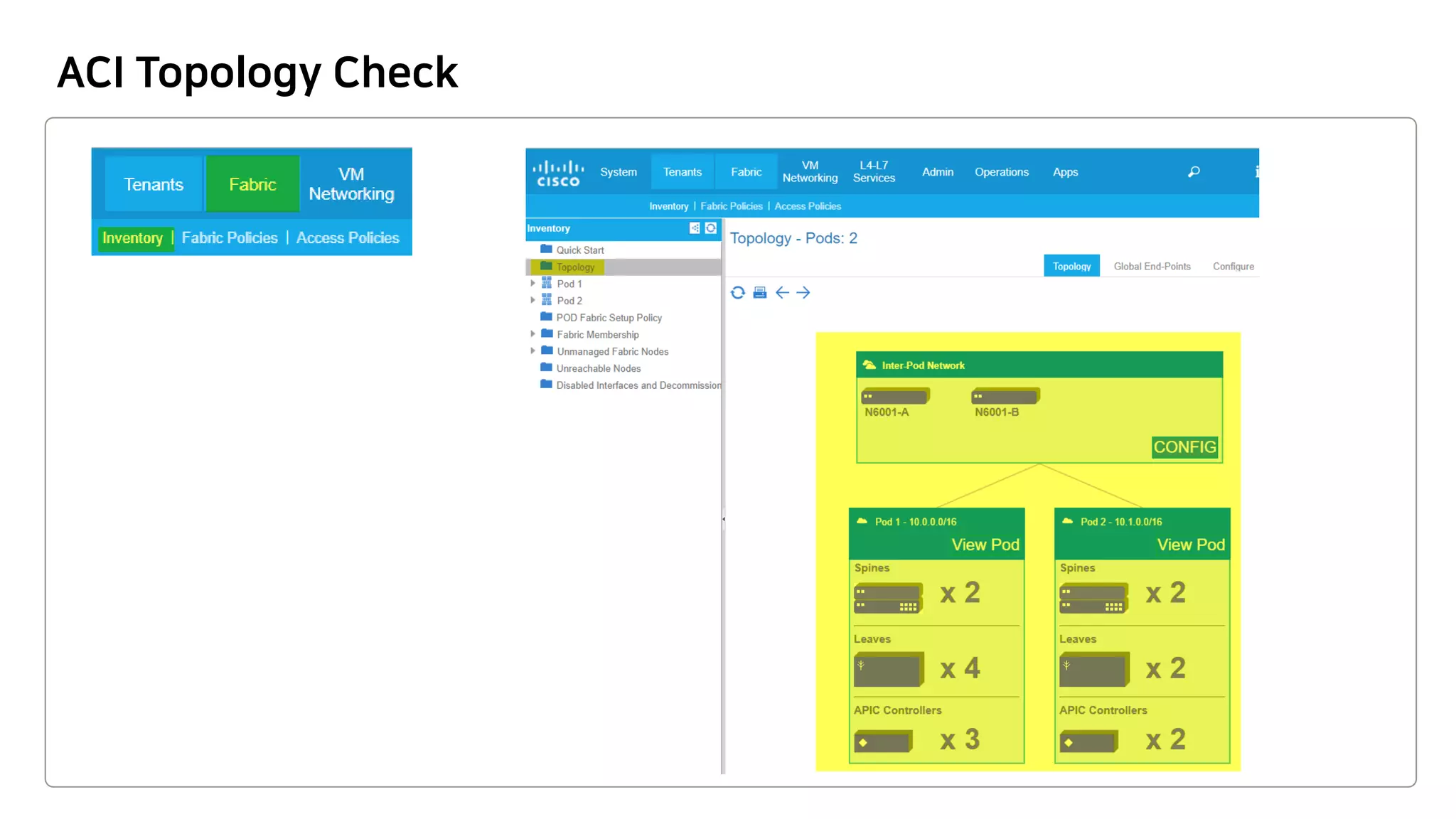
Task: Click N6001-A switch icon
Action: [894, 396]
